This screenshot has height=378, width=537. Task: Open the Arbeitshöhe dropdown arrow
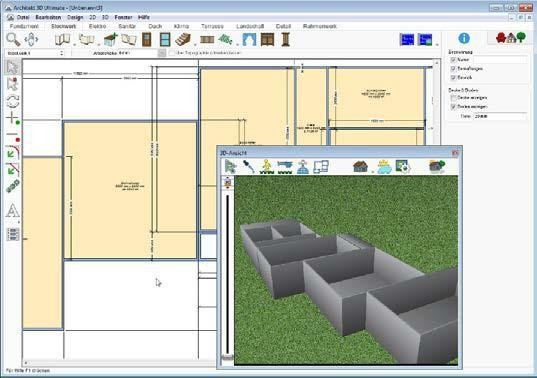162,53
